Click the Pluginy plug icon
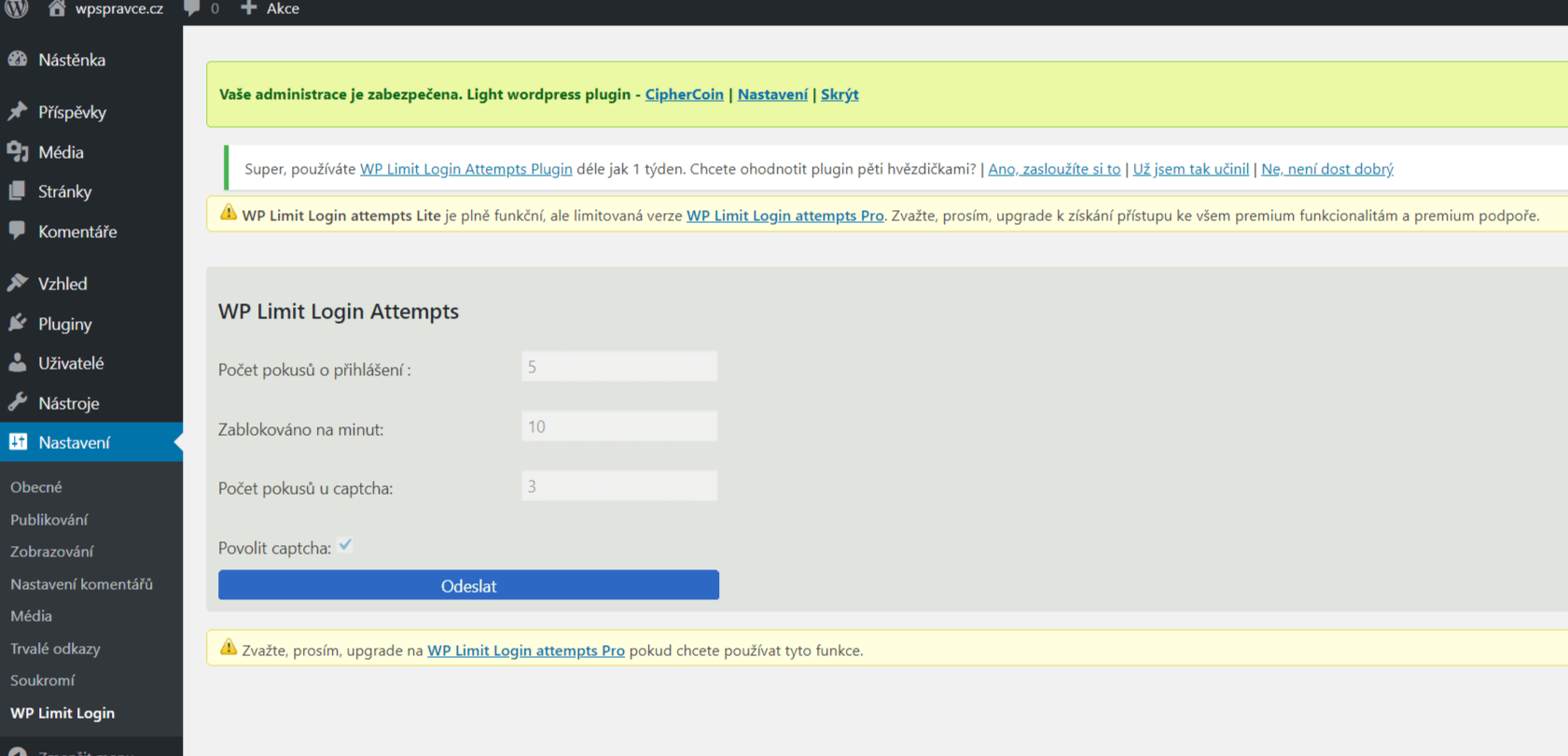The image size is (1568, 756). point(18,324)
